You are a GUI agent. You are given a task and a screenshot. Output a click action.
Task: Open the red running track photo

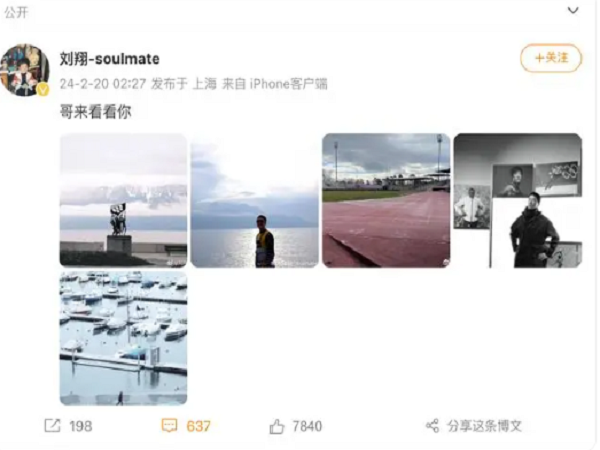[x=386, y=200]
